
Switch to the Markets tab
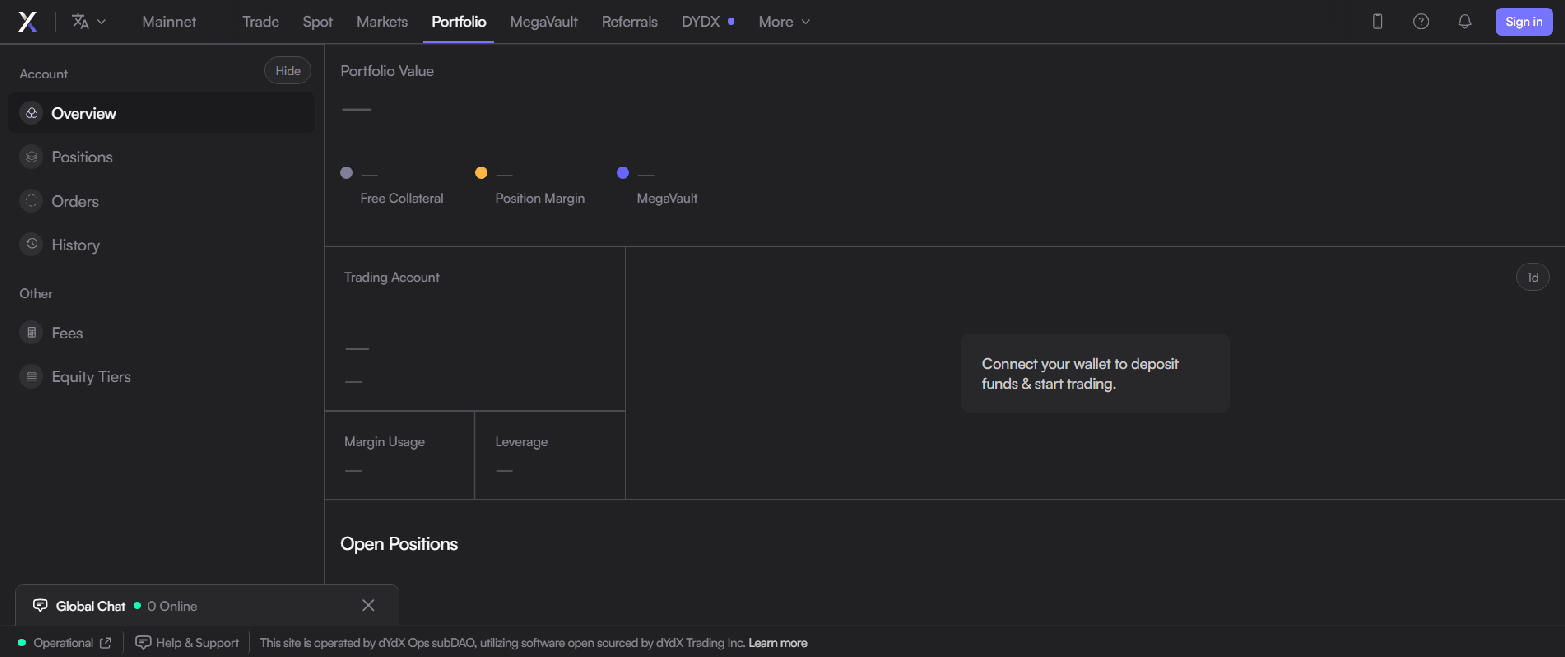pos(382,22)
